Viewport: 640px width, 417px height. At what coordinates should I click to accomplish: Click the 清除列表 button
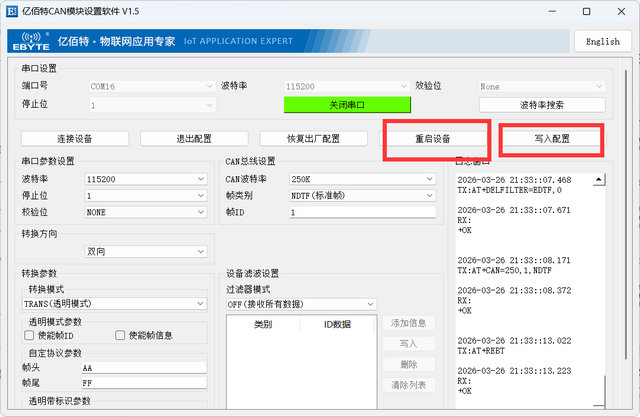pyautogui.click(x=409, y=385)
